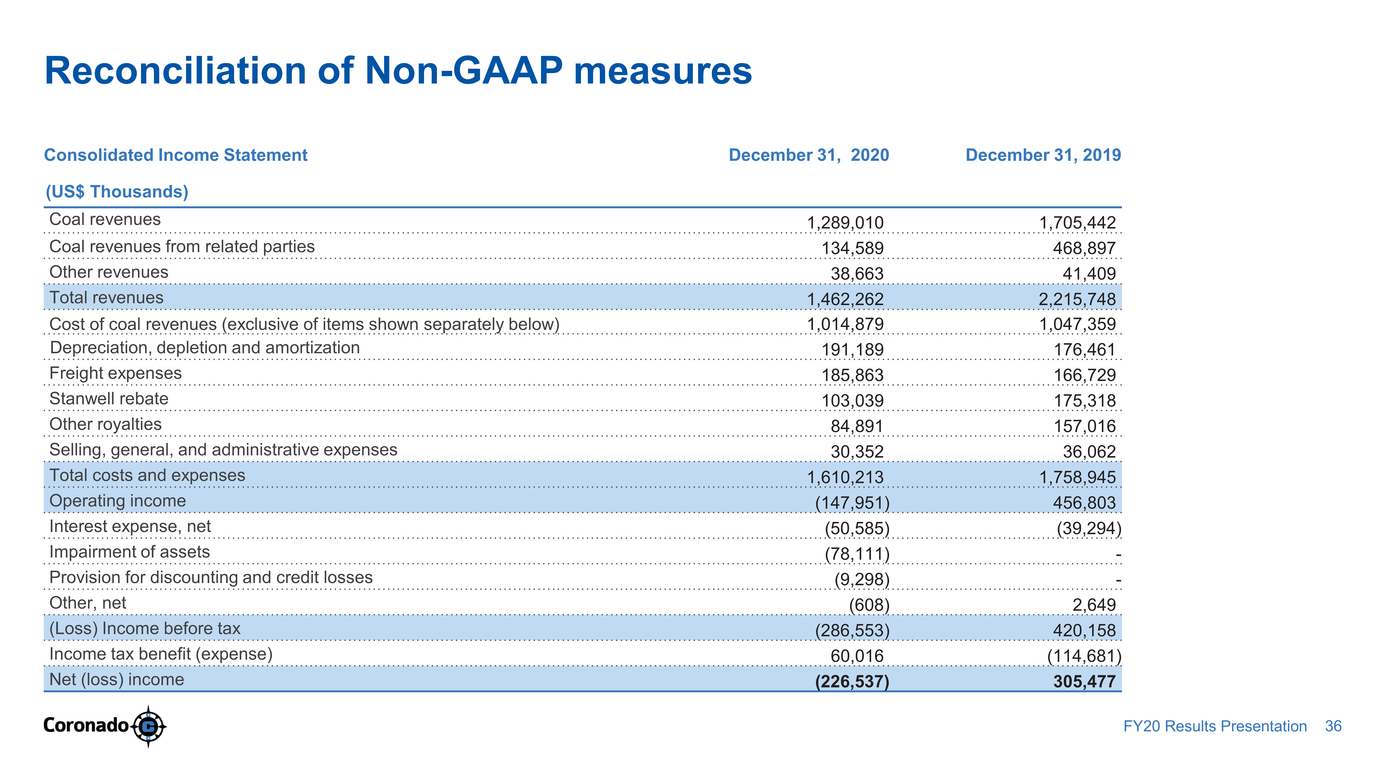
Task: Select the value 84,891
Action: point(857,426)
